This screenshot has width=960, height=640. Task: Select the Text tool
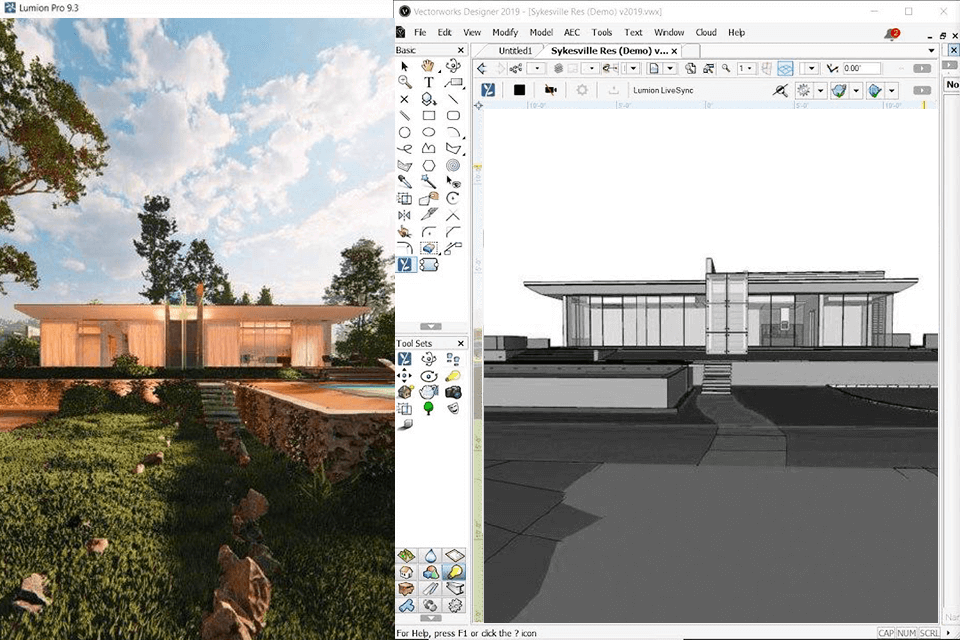pyautogui.click(x=428, y=82)
